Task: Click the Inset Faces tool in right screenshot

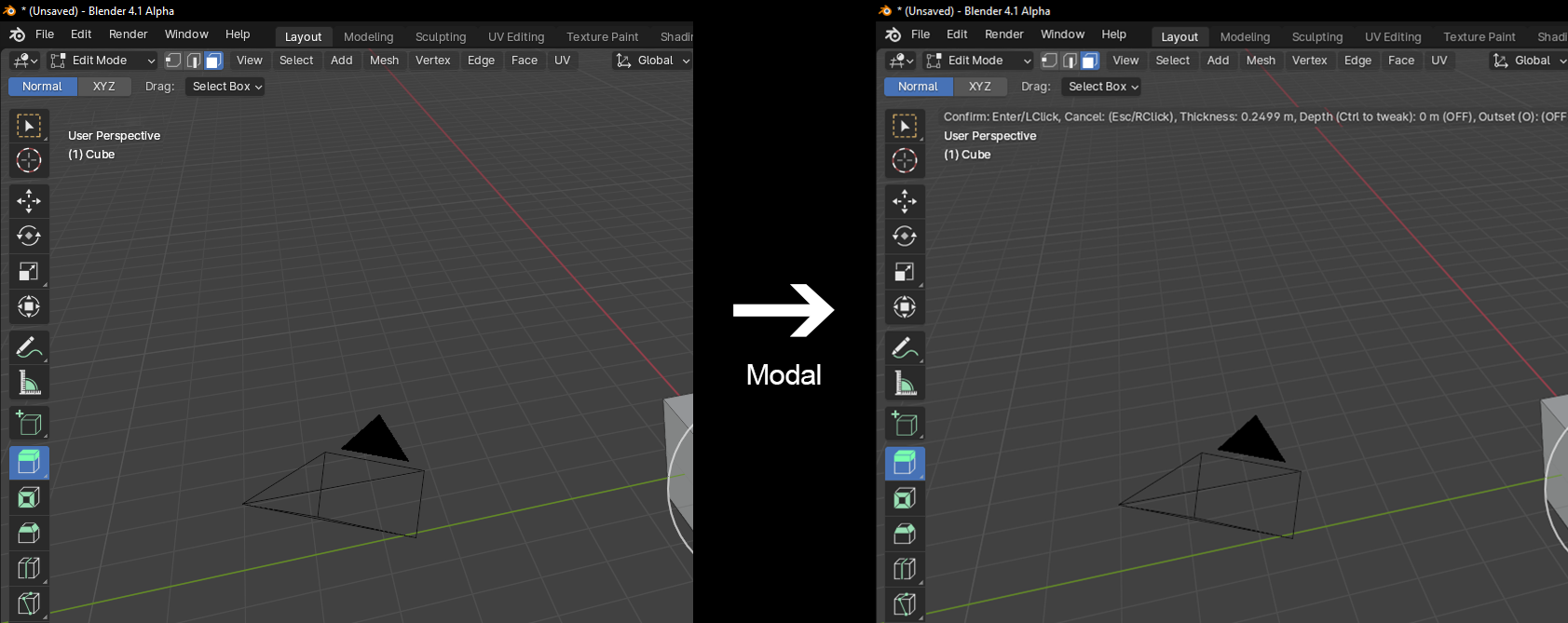Action: pos(905,498)
